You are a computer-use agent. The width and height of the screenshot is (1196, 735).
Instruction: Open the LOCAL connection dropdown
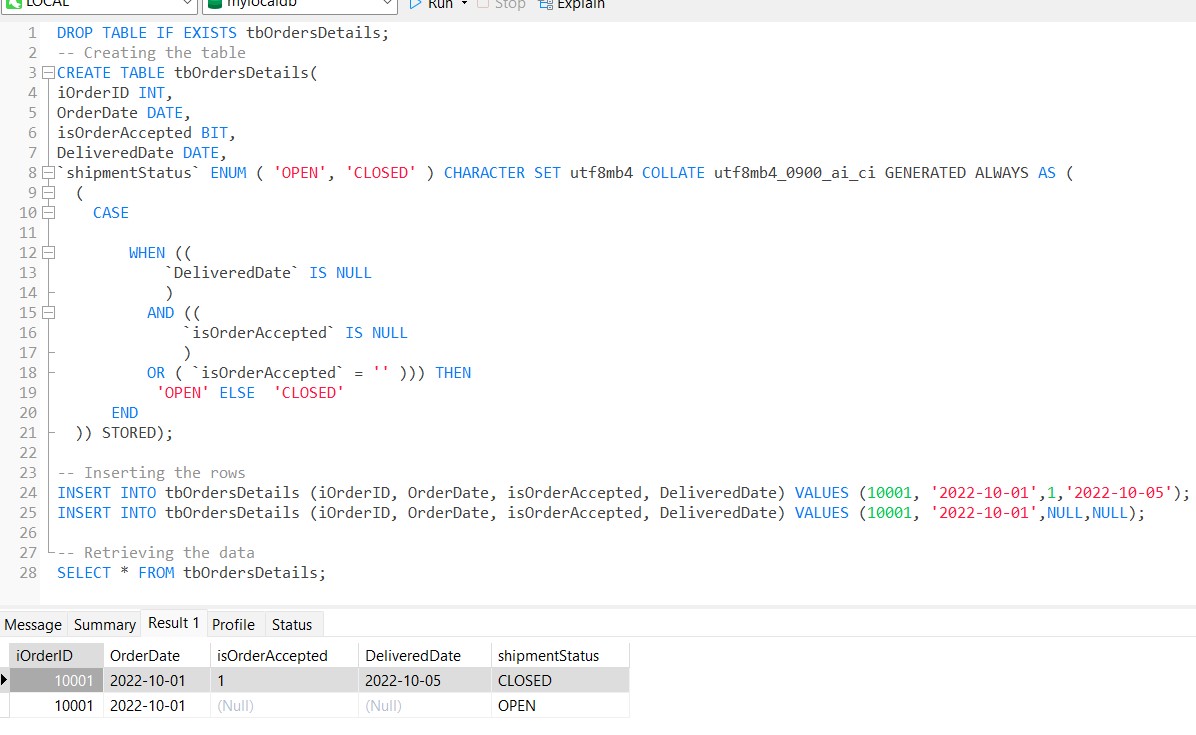tap(187, 4)
